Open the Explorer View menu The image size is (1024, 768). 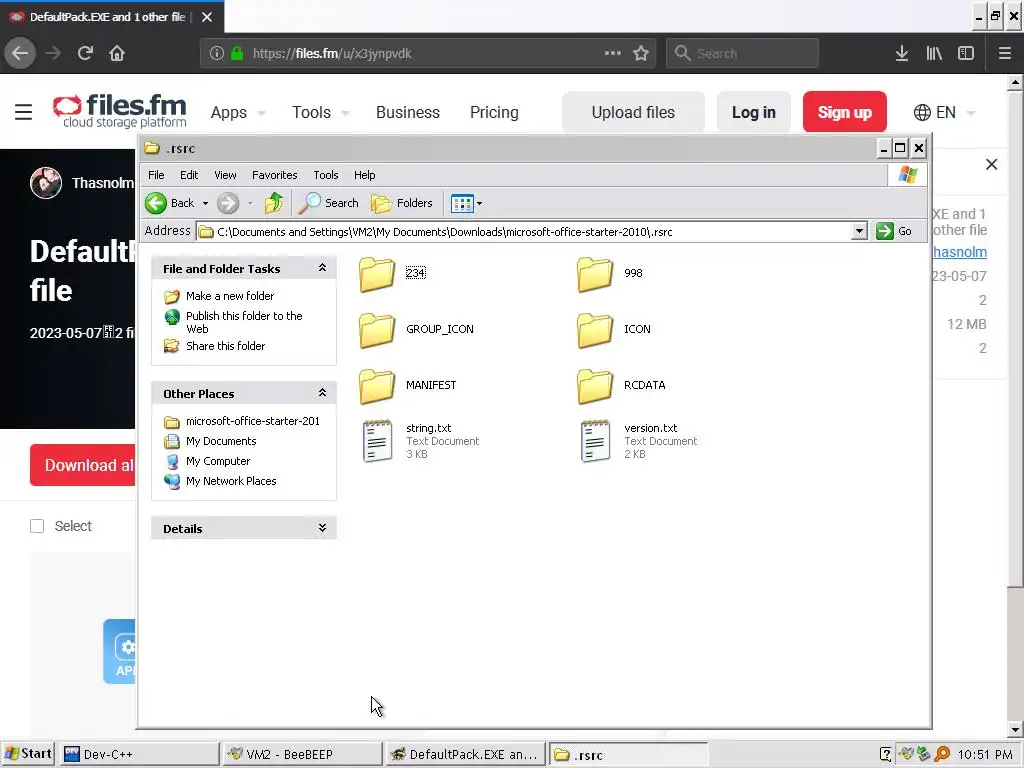(x=225, y=175)
